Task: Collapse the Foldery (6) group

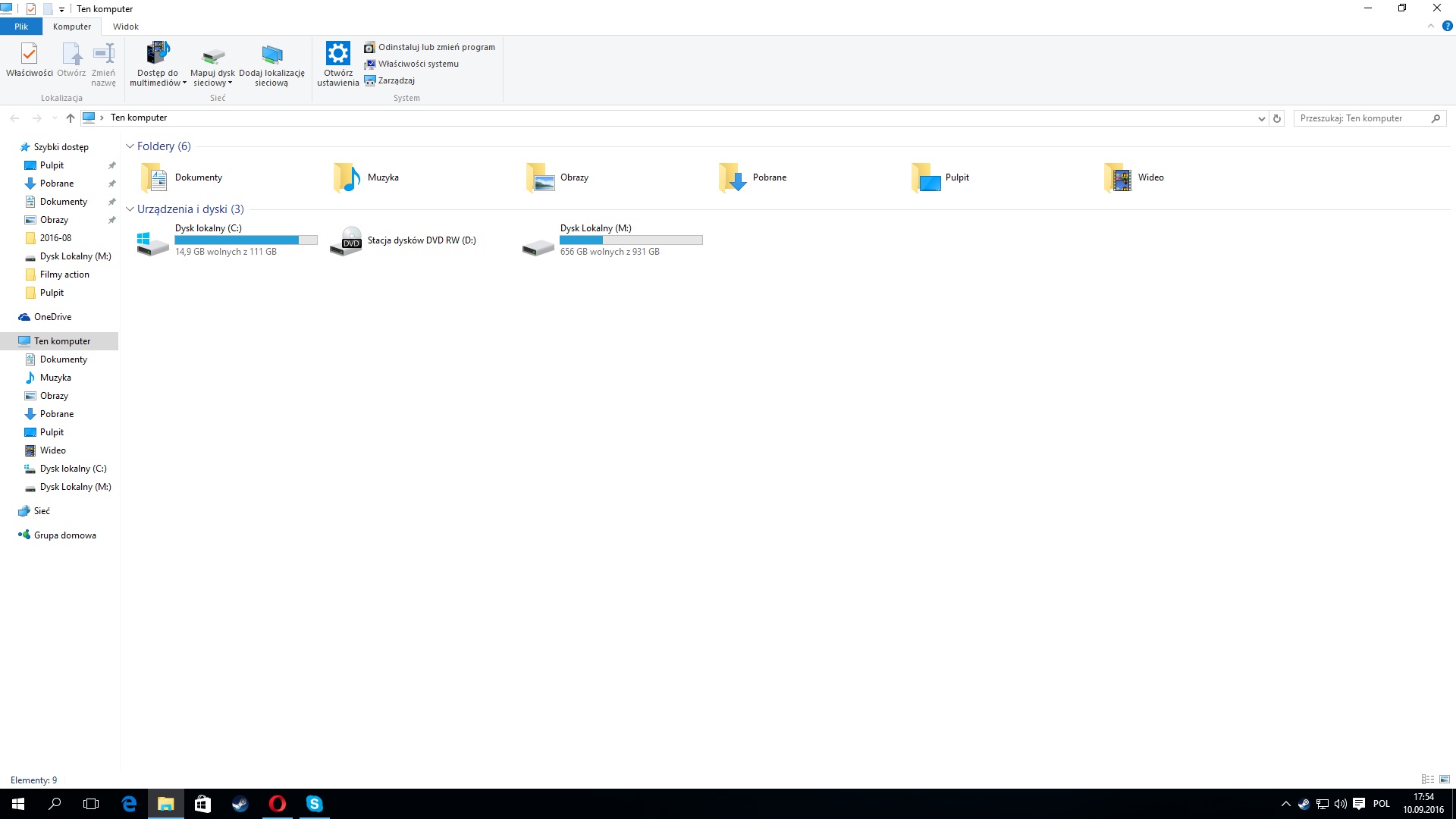Action: [x=130, y=146]
